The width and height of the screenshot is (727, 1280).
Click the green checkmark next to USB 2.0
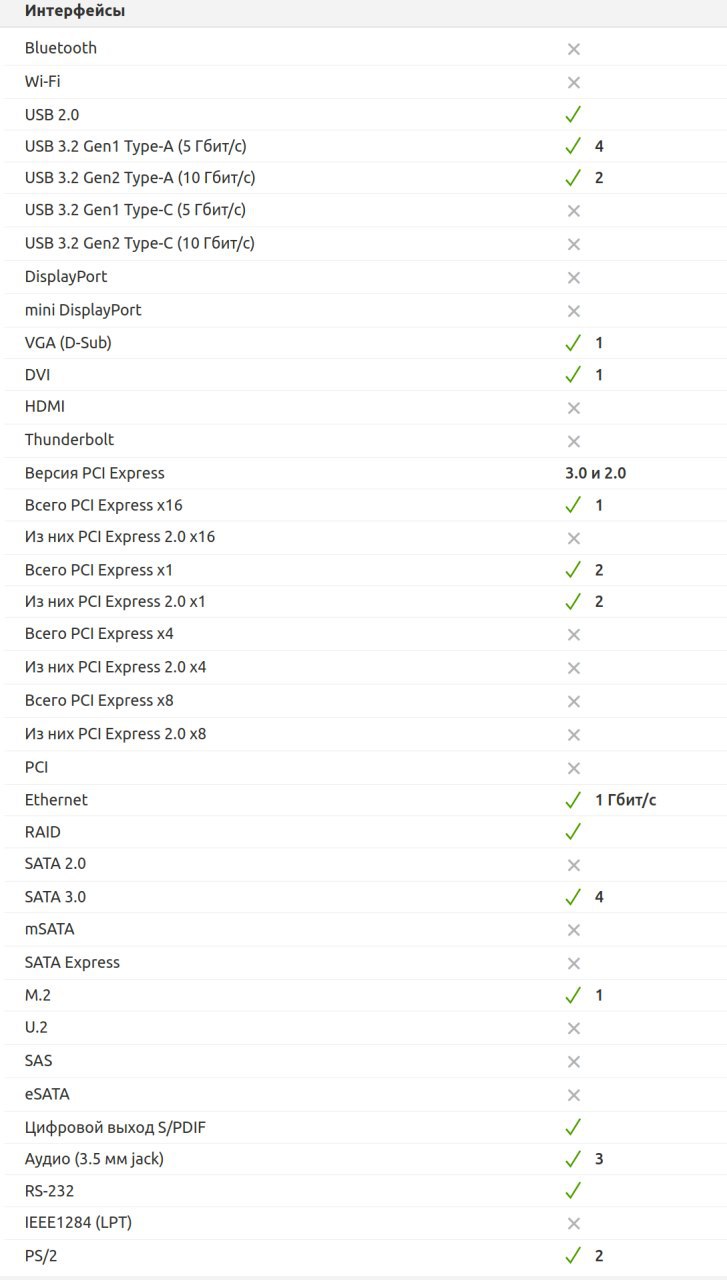[573, 114]
